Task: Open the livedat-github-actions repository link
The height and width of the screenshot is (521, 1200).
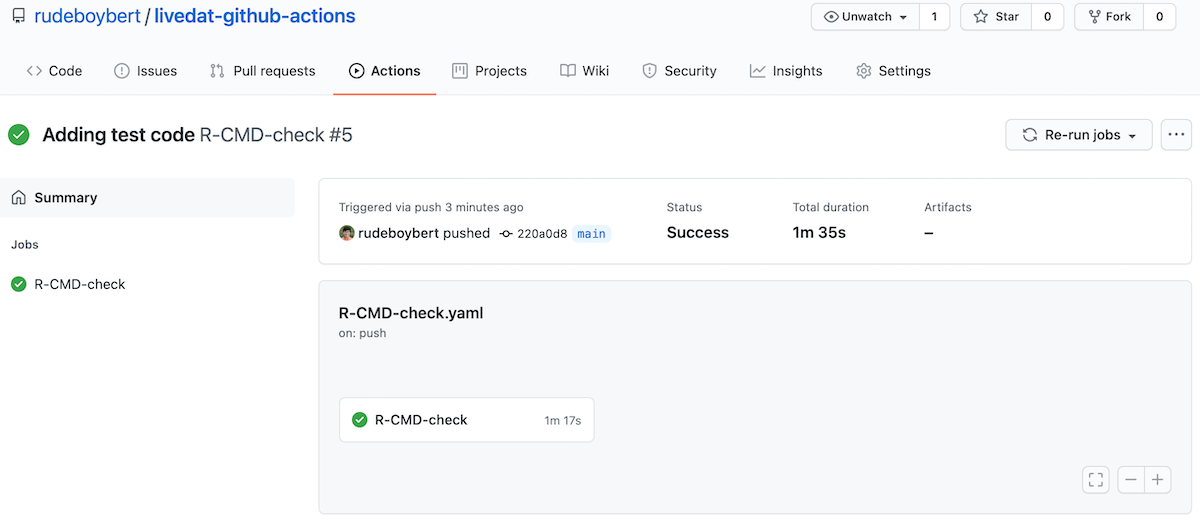Action: [x=255, y=16]
